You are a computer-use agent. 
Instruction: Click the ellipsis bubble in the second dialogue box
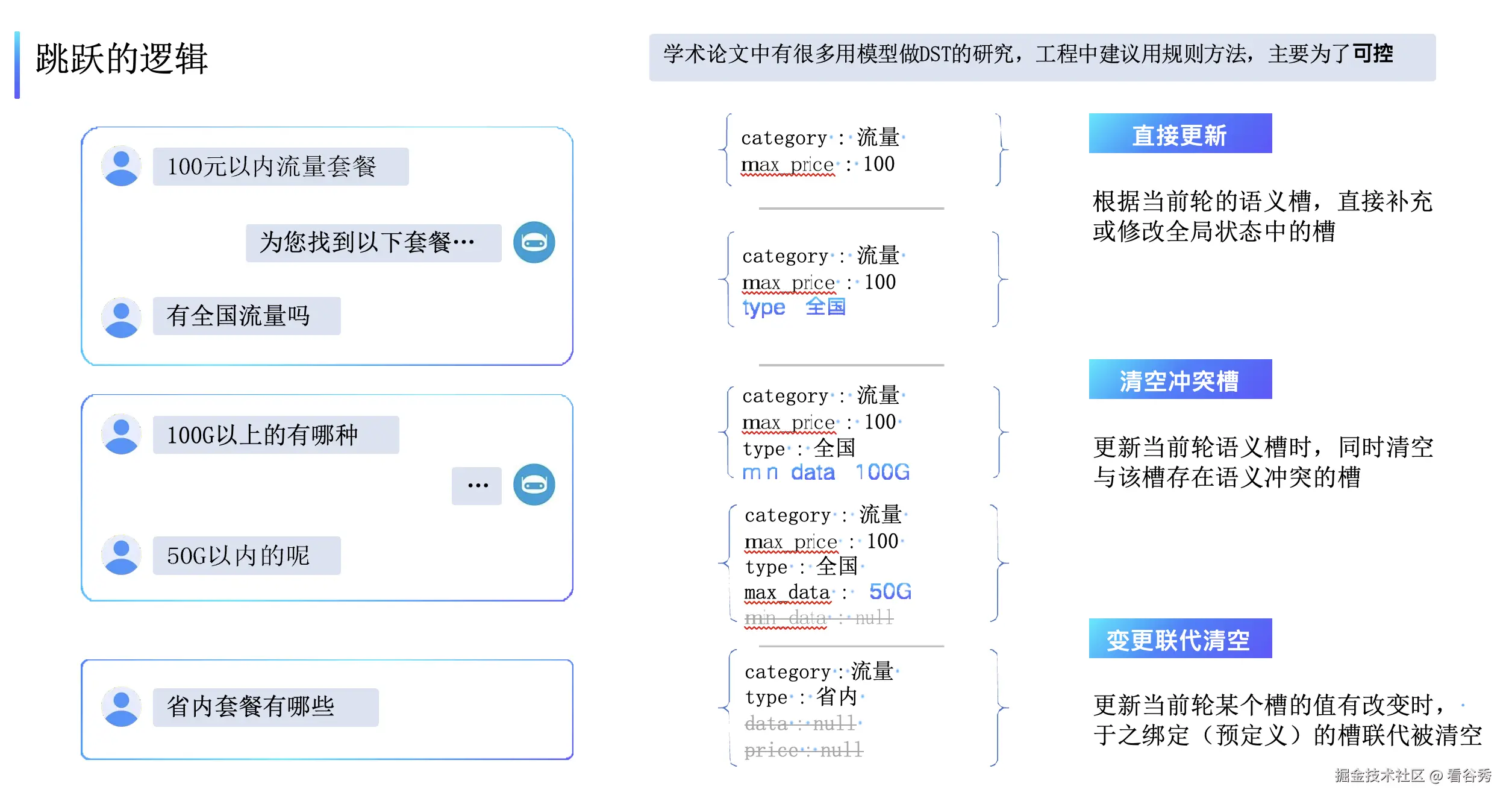coord(476,485)
